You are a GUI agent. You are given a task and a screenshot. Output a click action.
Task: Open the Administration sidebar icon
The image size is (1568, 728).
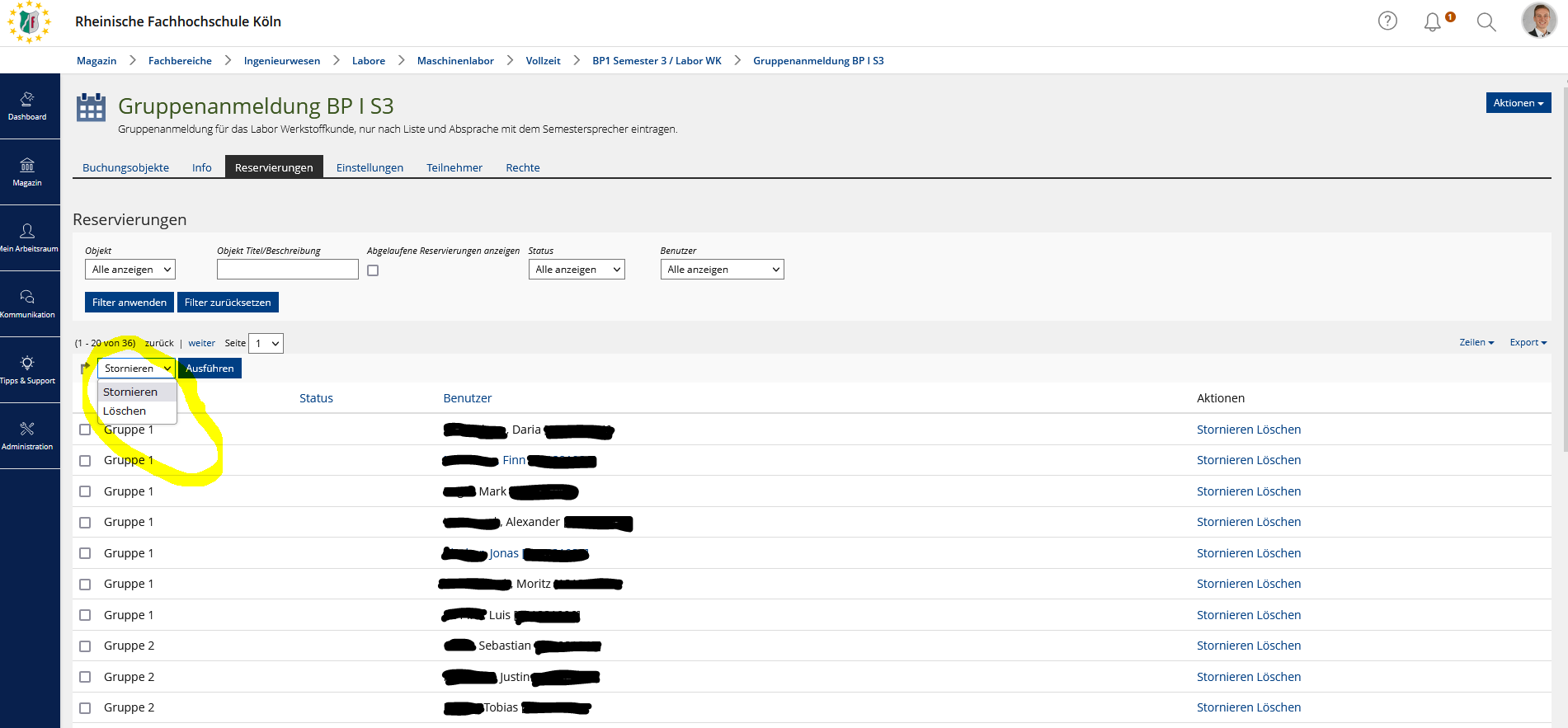click(27, 435)
